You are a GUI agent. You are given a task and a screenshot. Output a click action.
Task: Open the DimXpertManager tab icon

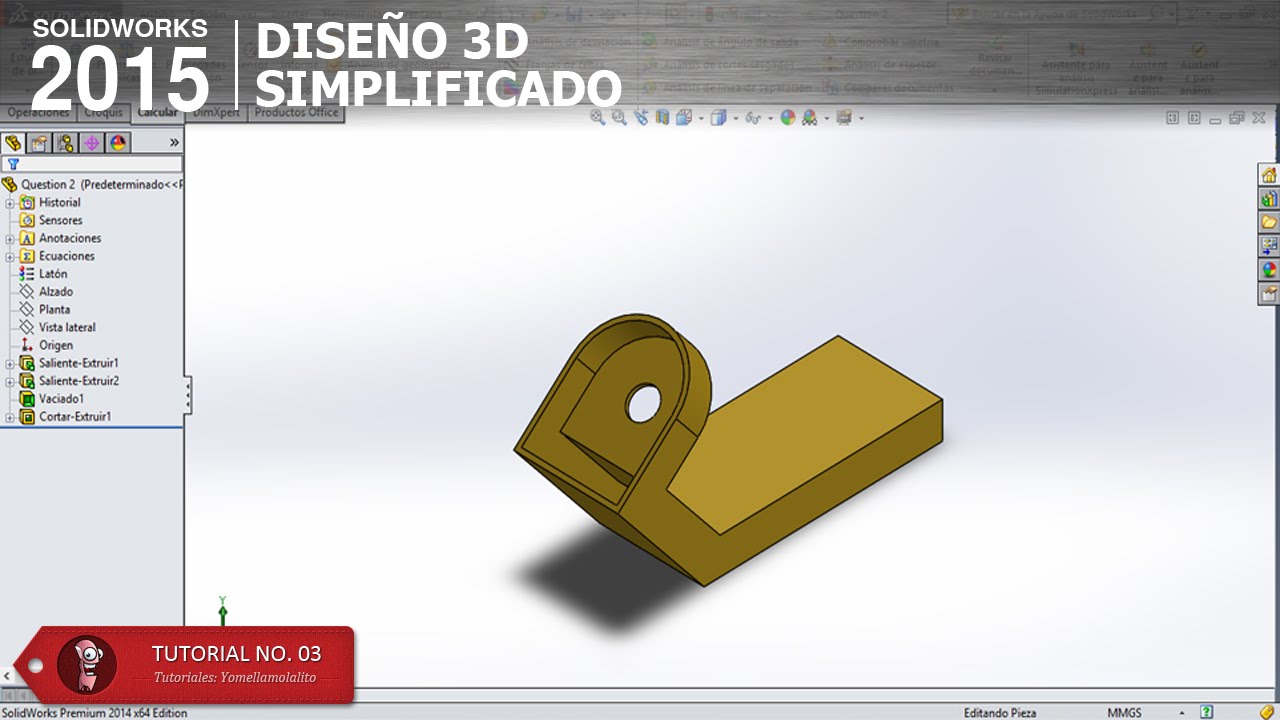[x=92, y=143]
